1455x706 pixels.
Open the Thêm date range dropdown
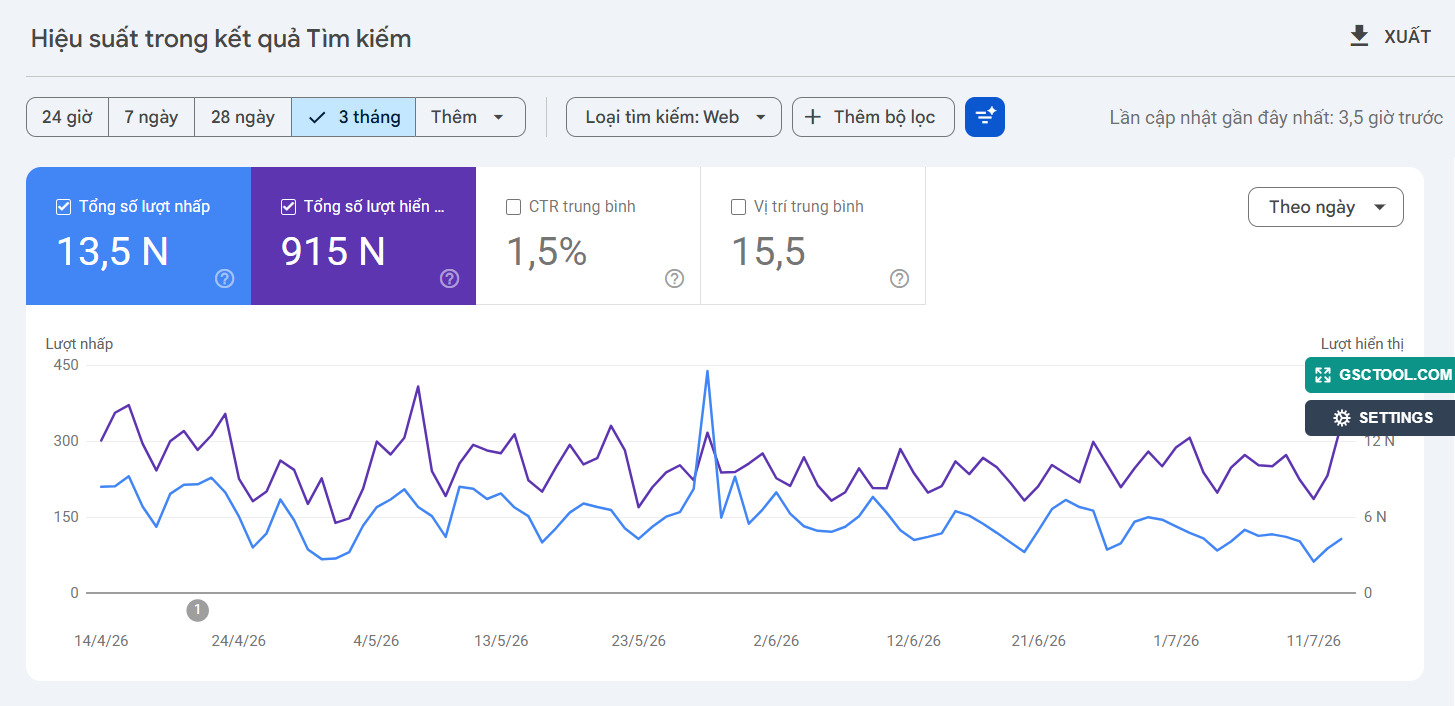tap(470, 117)
